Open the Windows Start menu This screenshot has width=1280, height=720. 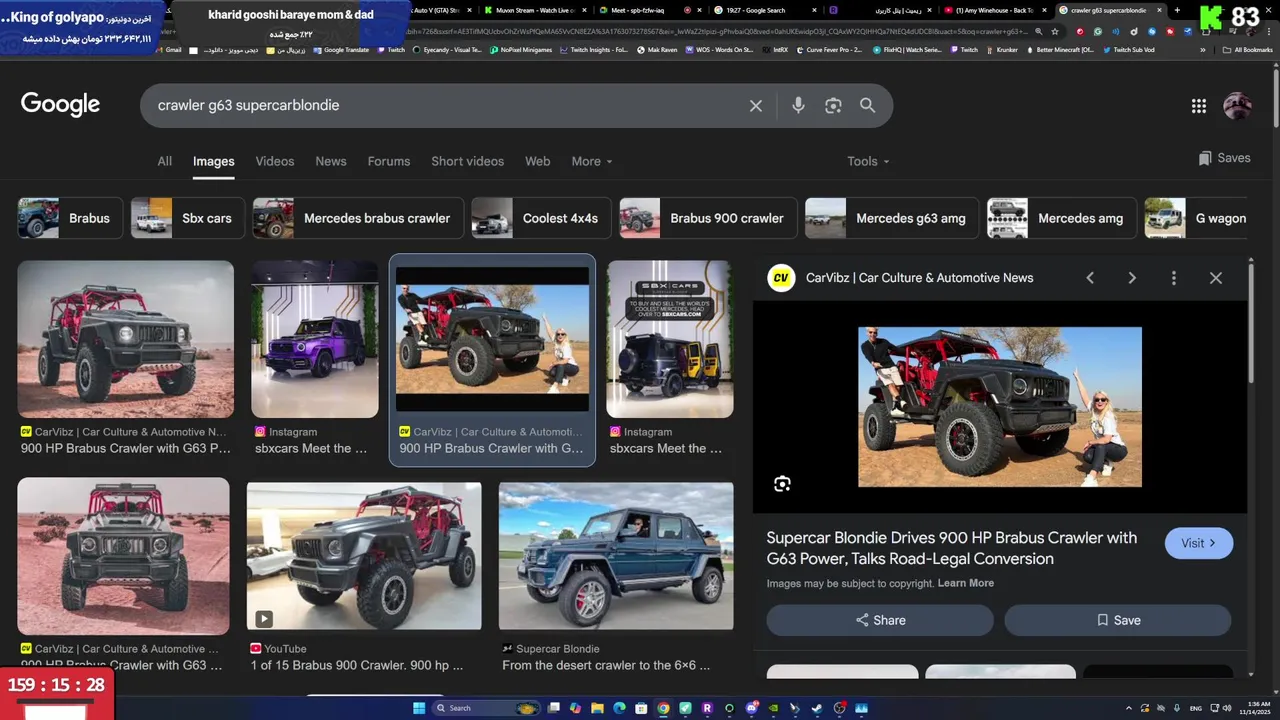[x=419, y=708]
